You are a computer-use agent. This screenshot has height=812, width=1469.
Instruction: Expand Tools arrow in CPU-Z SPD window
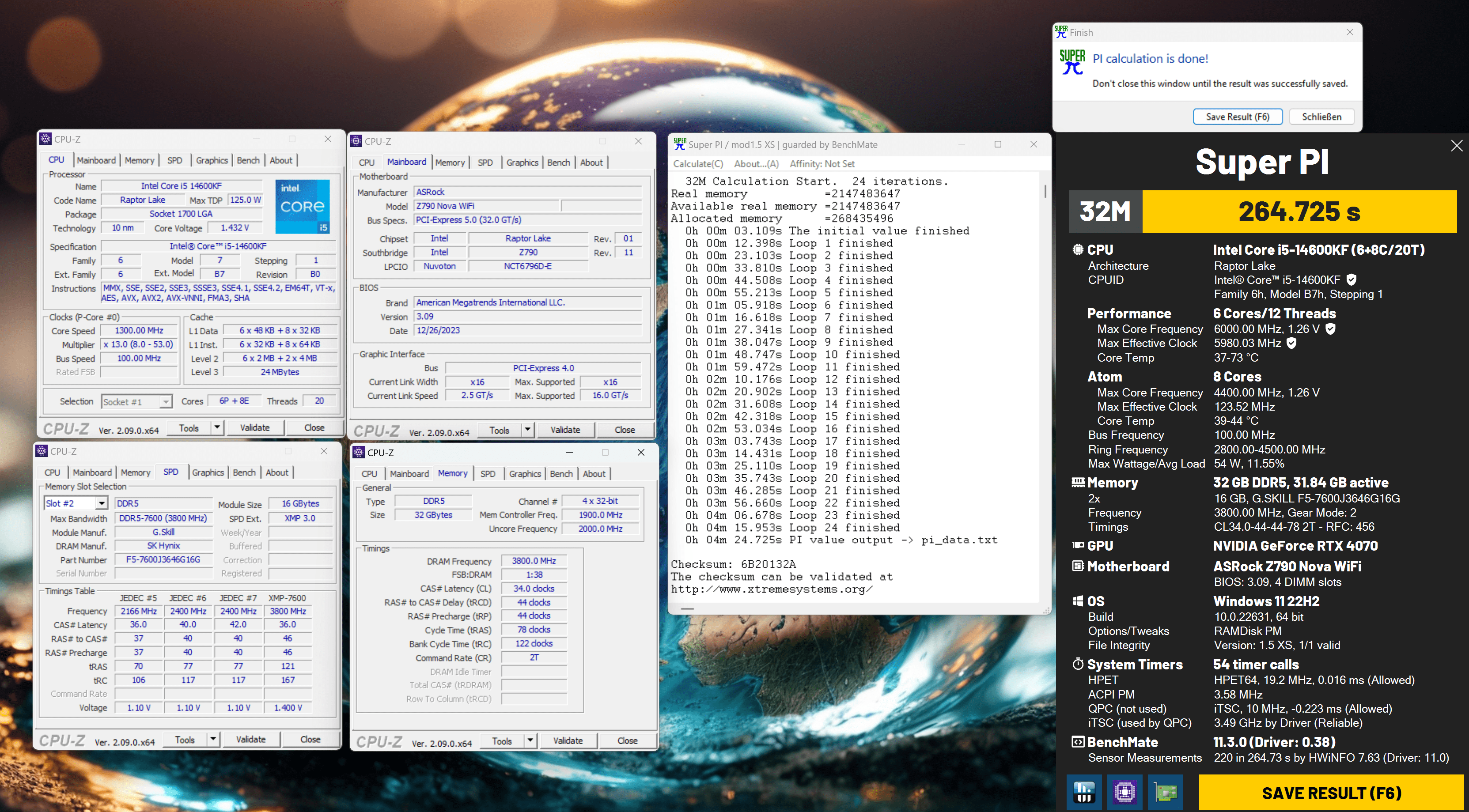click(213, 739)
